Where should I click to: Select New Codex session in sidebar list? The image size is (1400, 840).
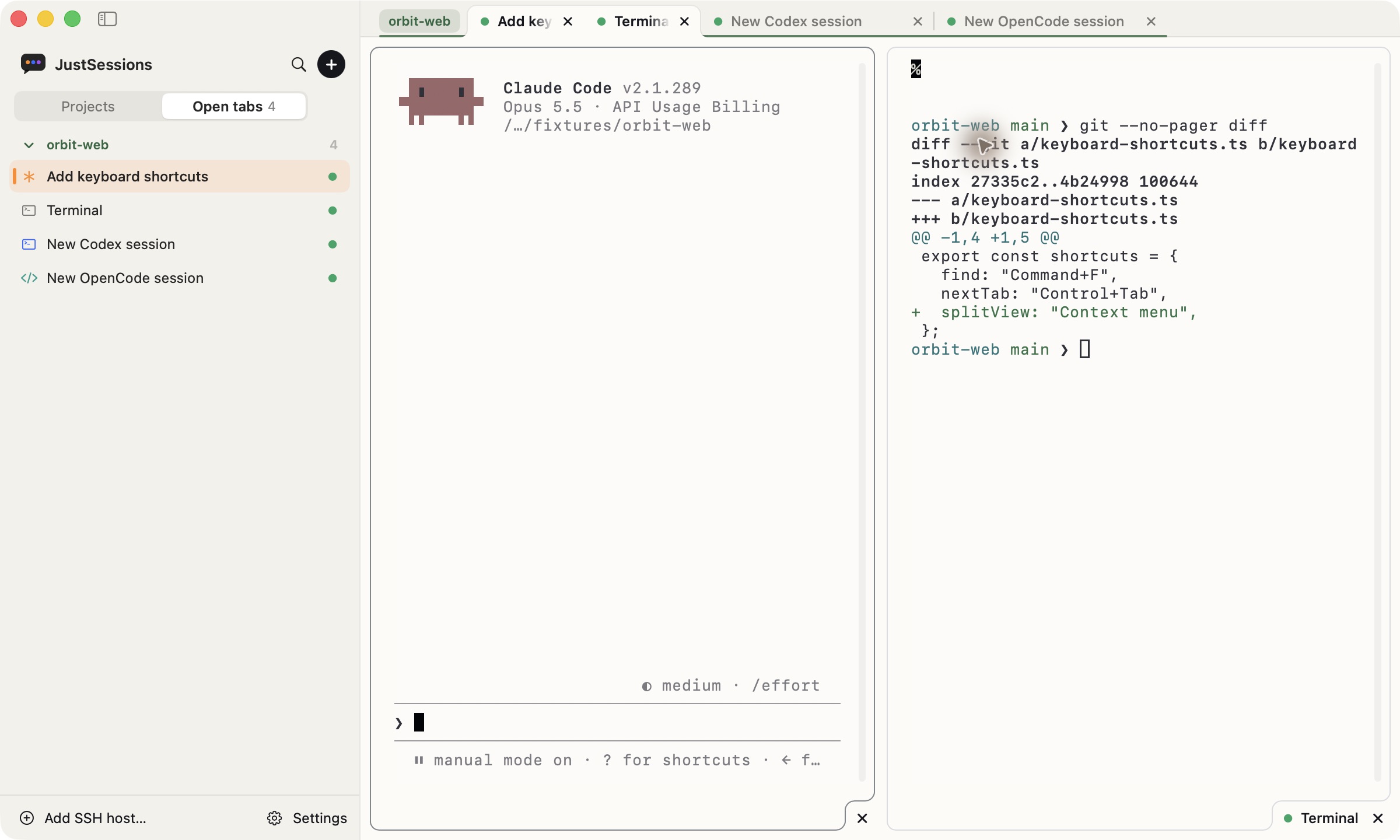tap(180, 244)
